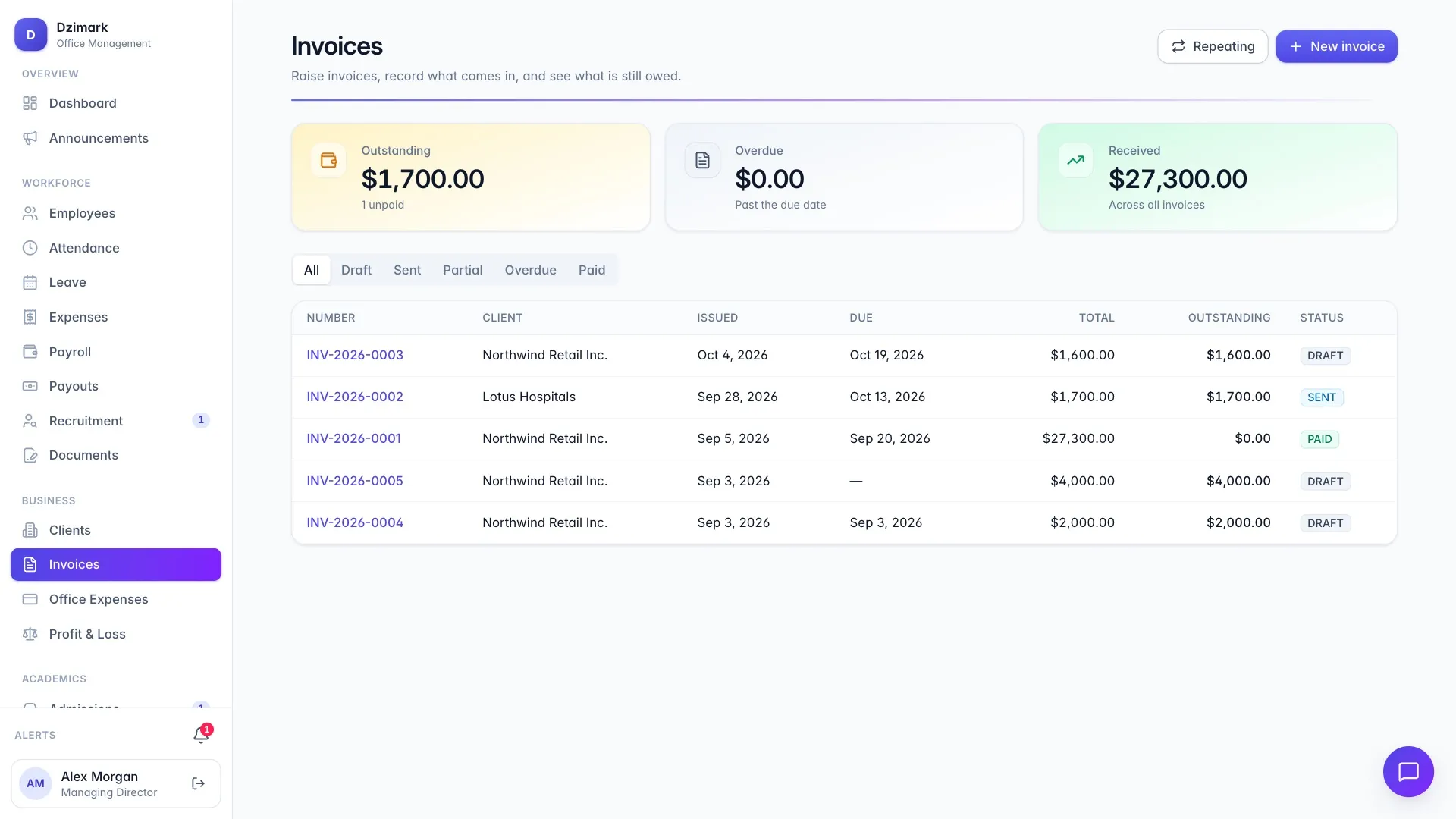Click the Outstanding card wallet icon
This screenshot has width=1456, height=819.
[328, 160]
